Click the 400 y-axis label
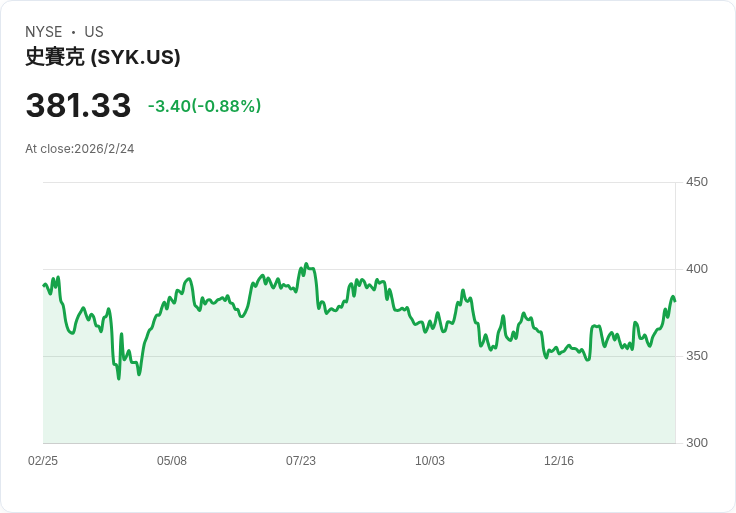 (x=697, y=269)
